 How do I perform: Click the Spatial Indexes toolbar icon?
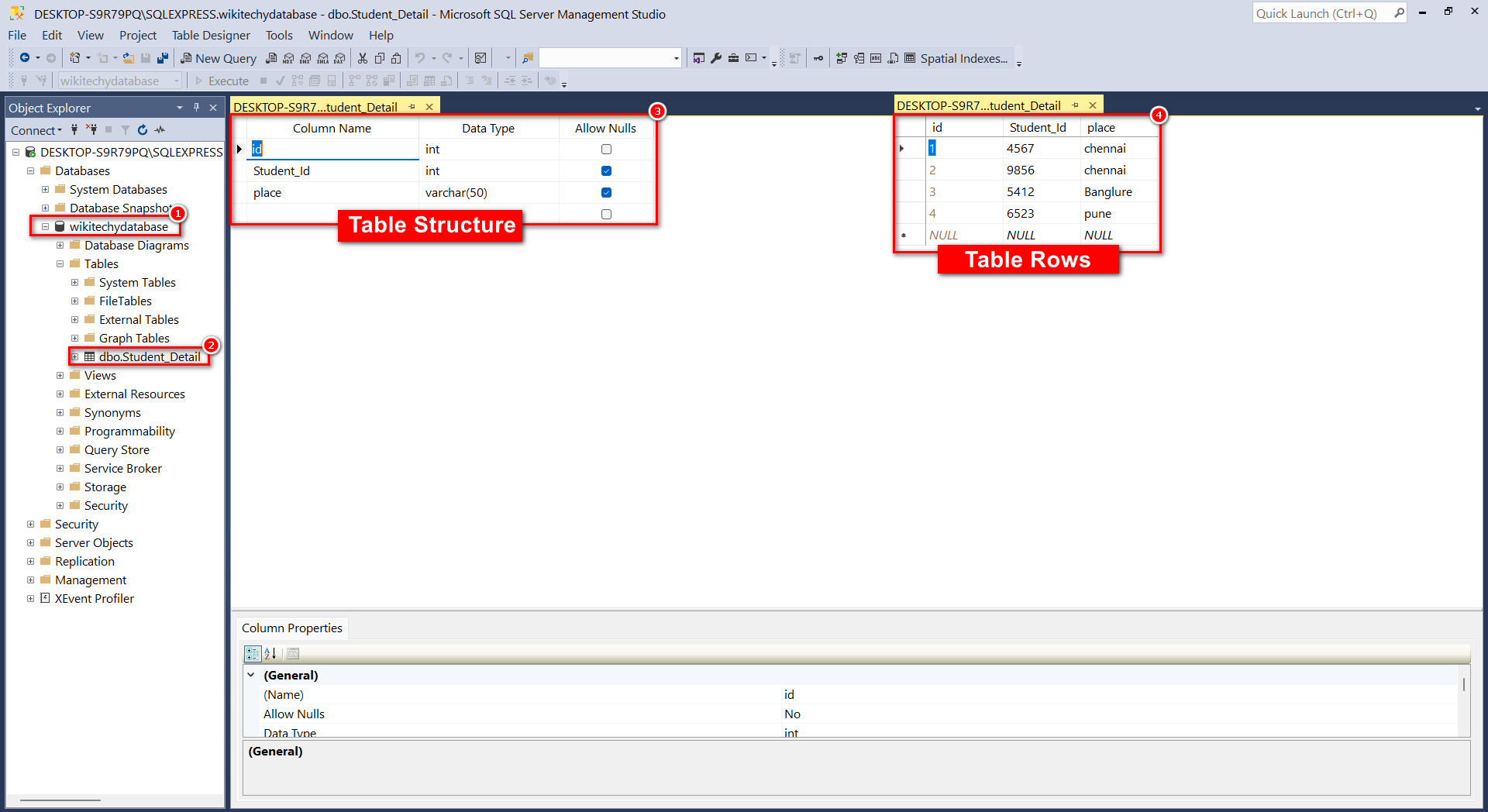tap(911, 58)
